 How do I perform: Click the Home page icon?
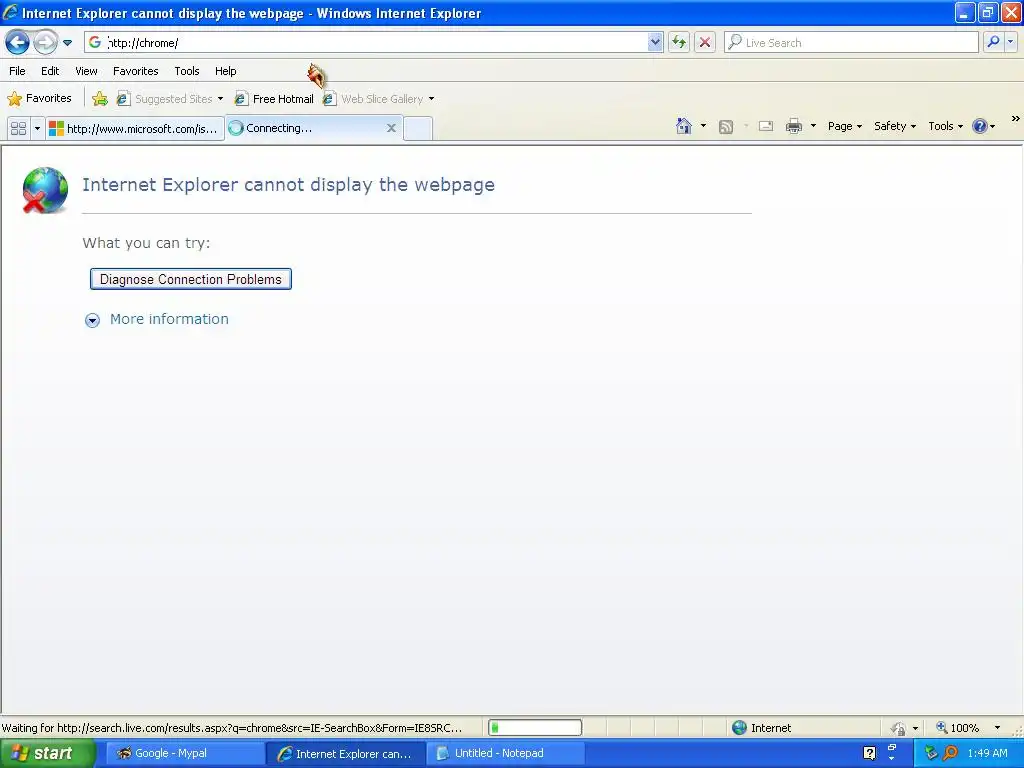pyautogui.click(x=684, y=126)
